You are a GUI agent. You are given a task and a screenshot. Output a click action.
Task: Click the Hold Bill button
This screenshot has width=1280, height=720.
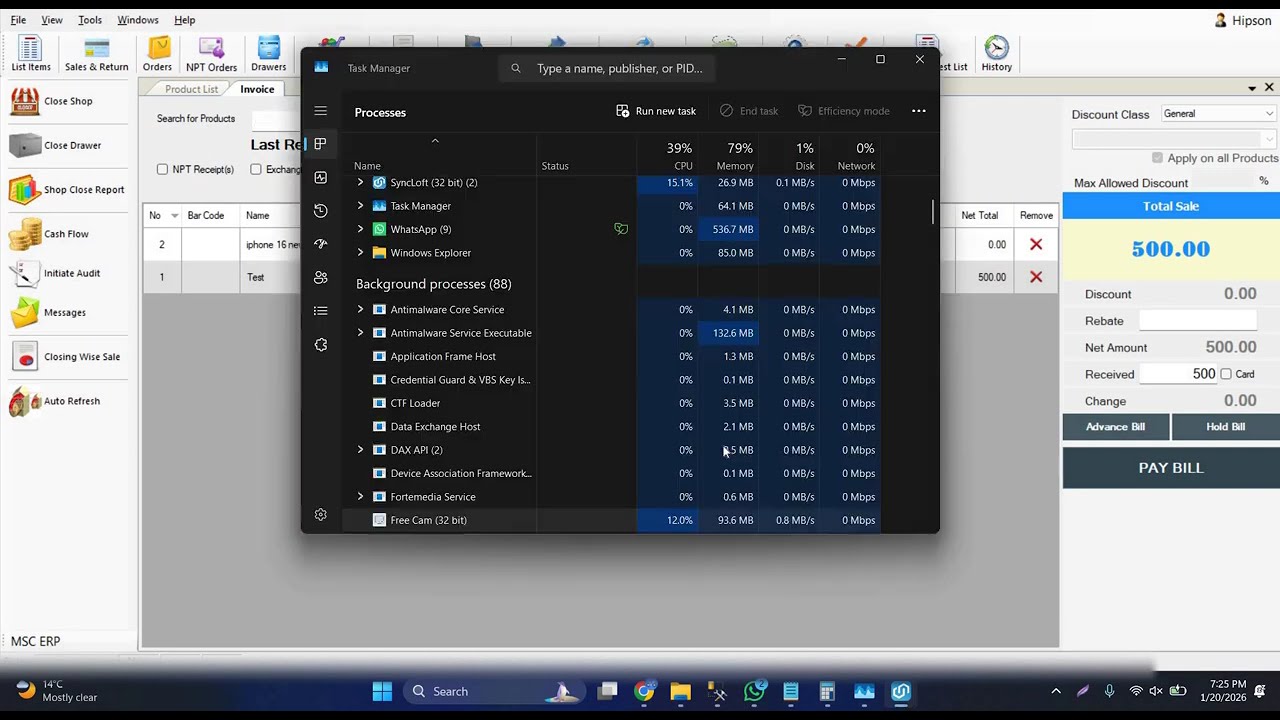1225,427
